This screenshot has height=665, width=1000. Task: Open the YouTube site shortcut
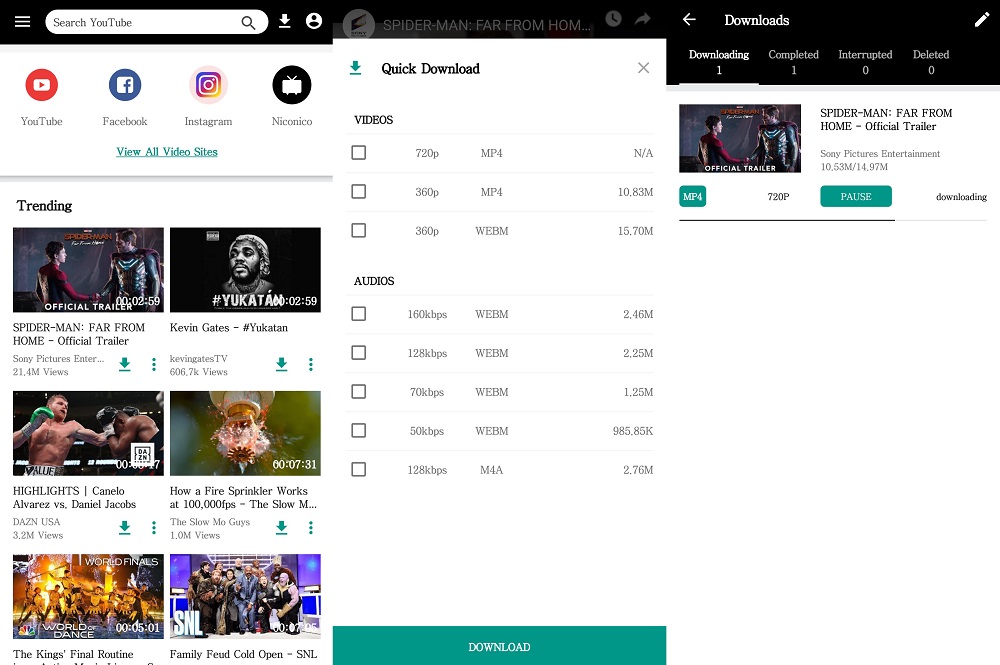tap(41, 85)
